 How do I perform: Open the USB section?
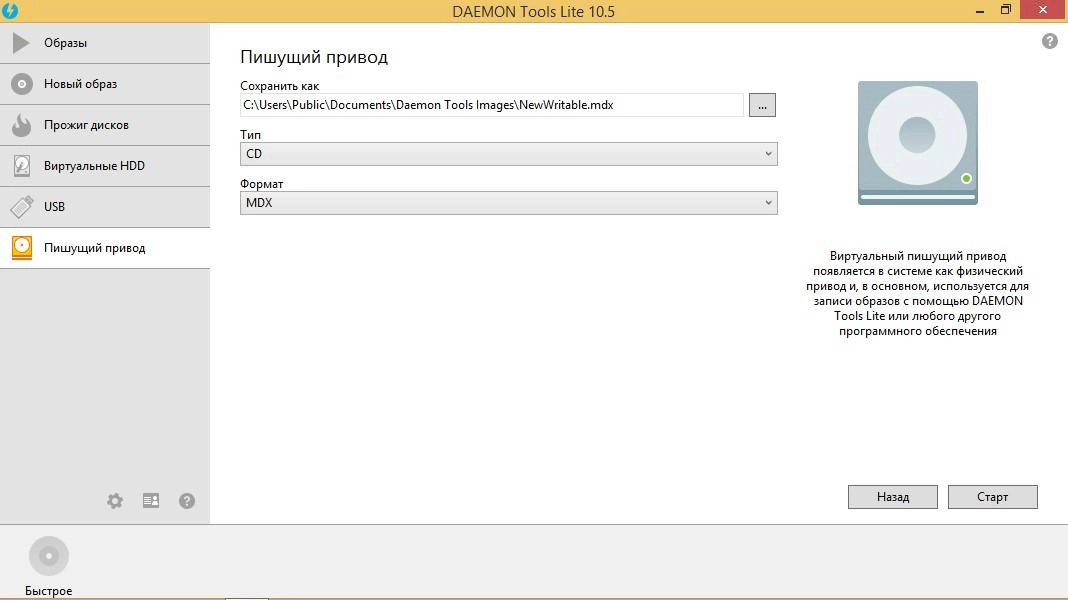(105, 207)
